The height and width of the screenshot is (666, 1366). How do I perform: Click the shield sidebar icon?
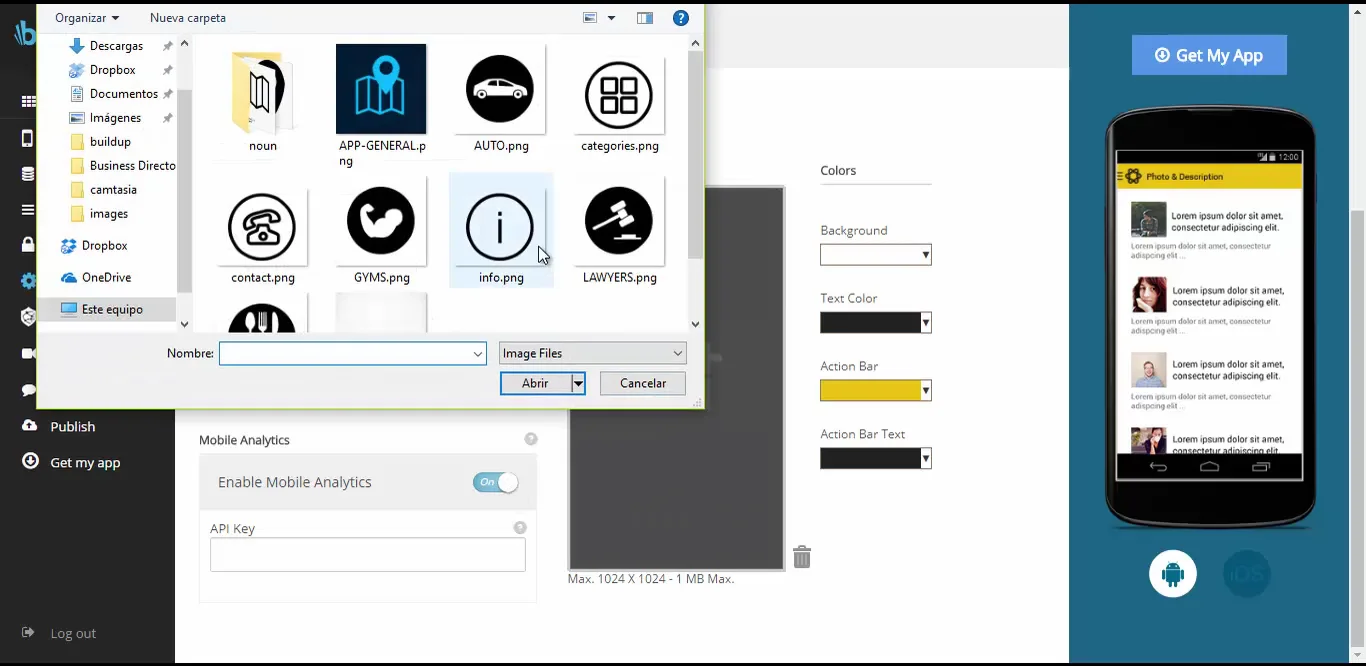28,317
